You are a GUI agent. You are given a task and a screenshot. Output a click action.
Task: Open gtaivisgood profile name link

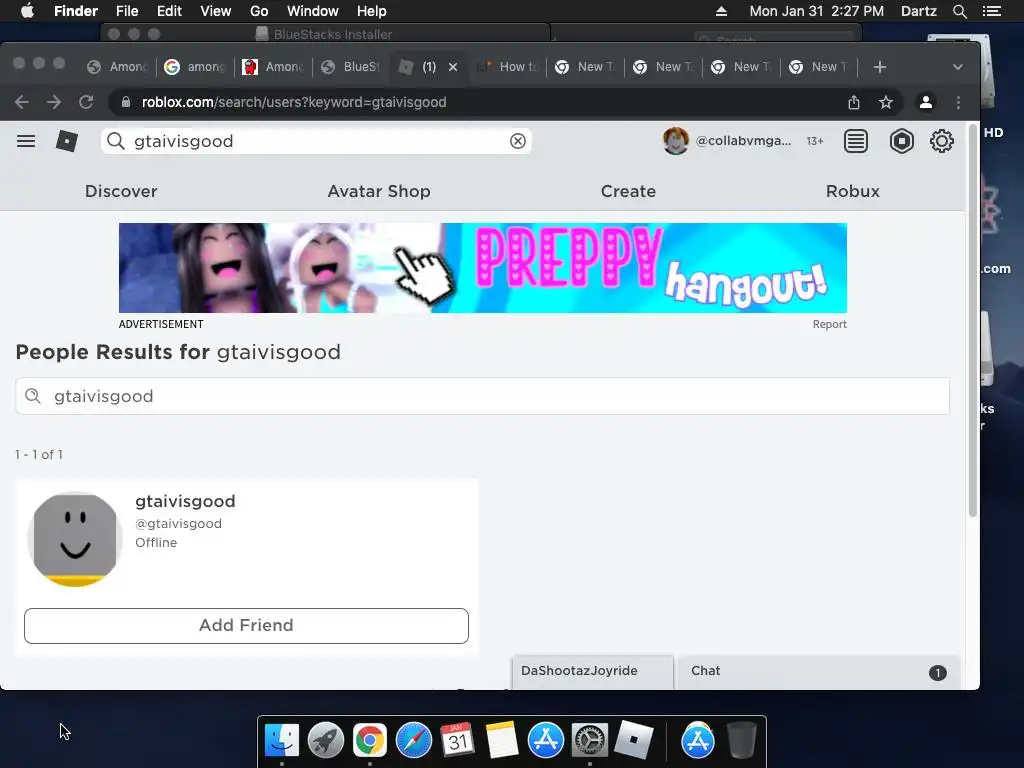pos(185,501)
